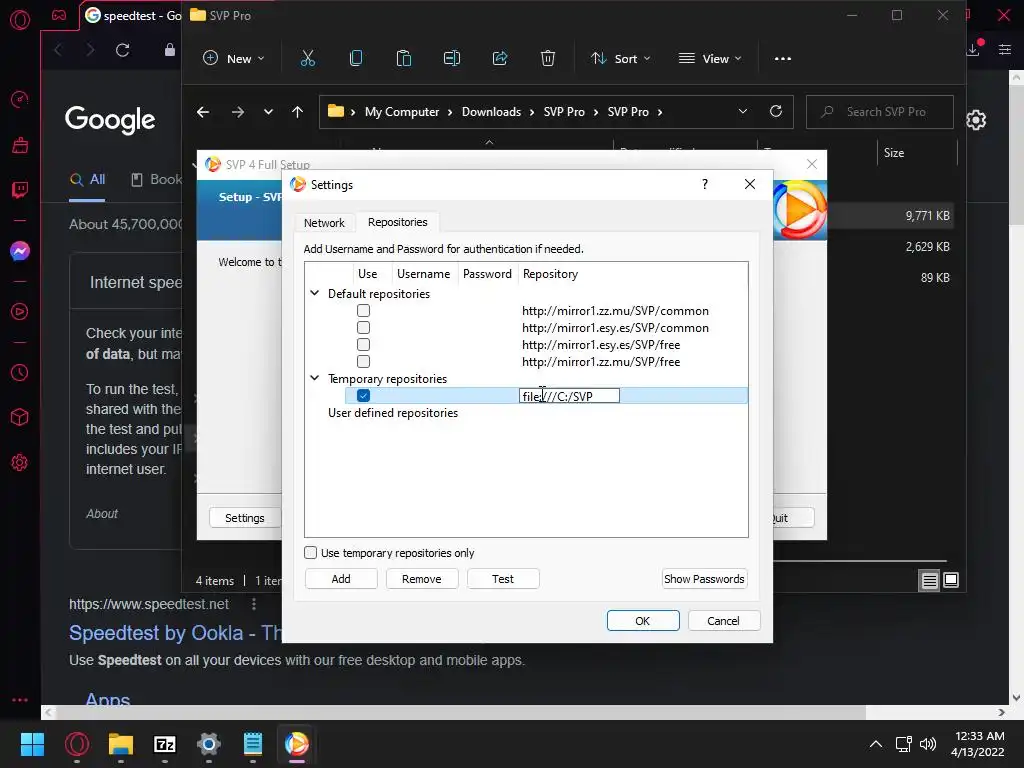Reload the page in Opera browser

pos(122,50)
